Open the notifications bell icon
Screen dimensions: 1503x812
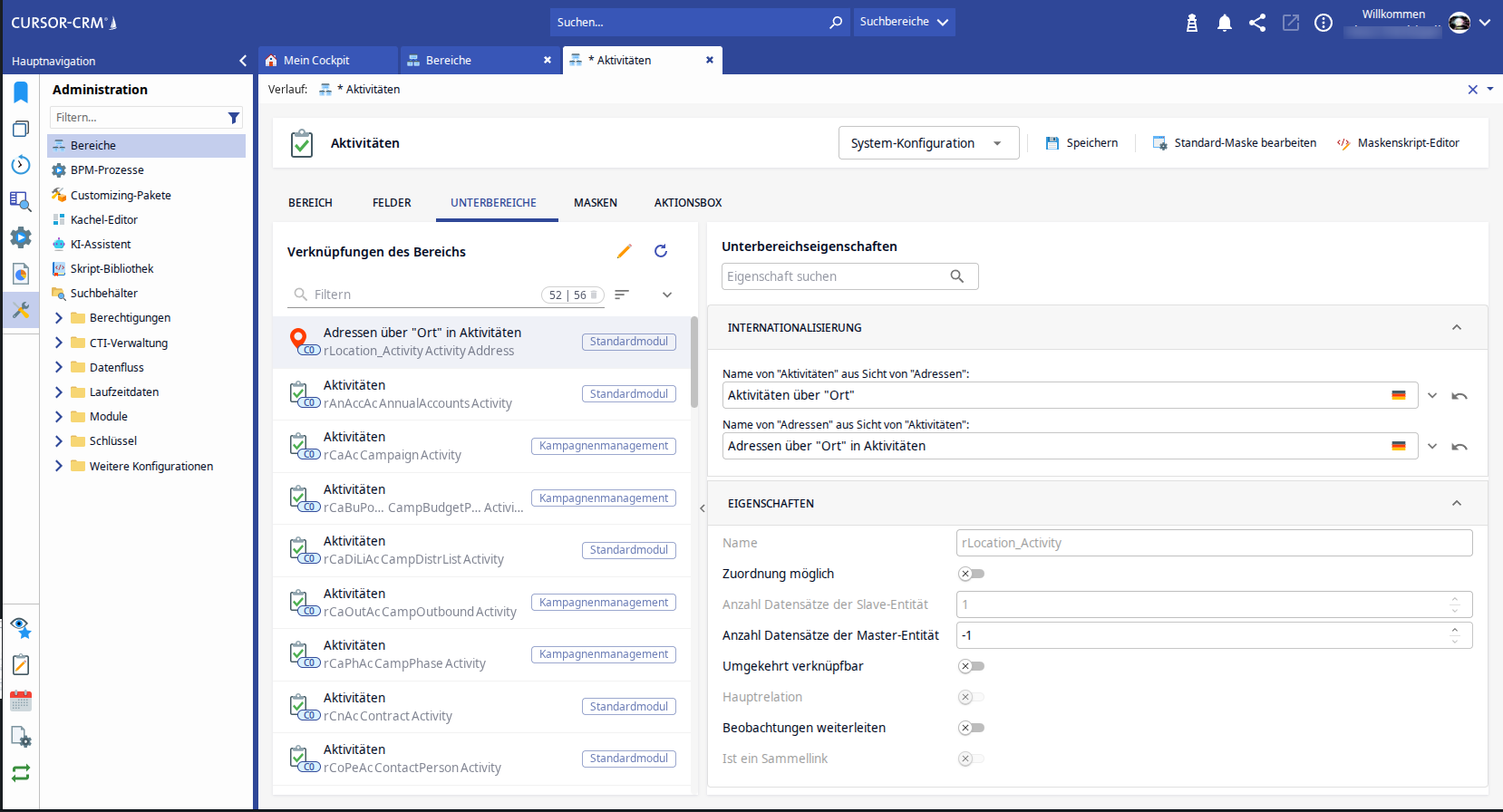1224,23
